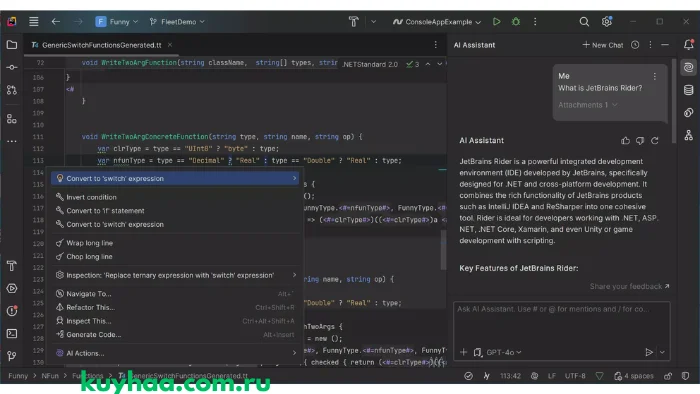Screen dimensions: 700x394
Task: Open the Run tool window
Action: [x=12, y=288]
